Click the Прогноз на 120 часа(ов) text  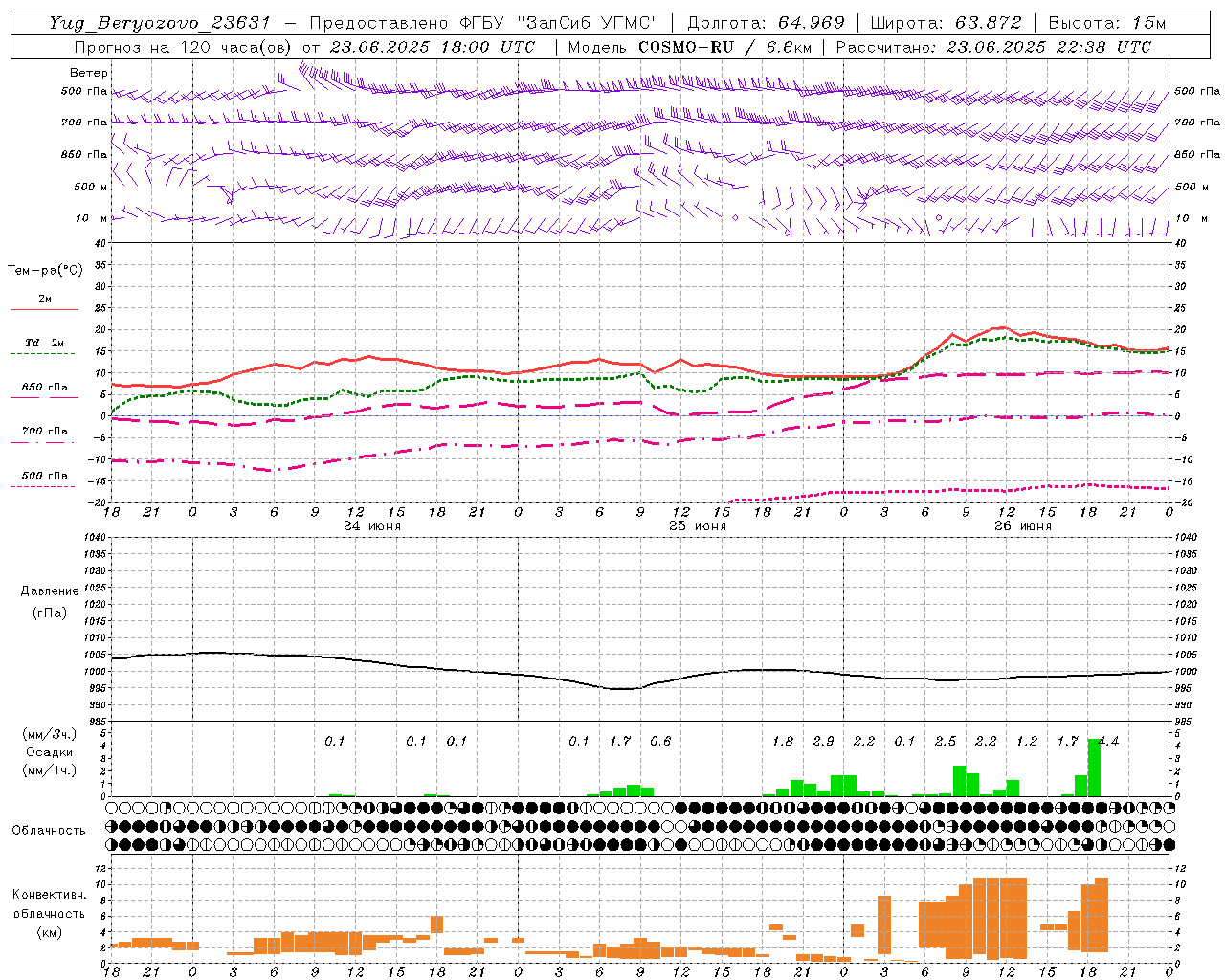pyautogui.click(x=184, y=47)
